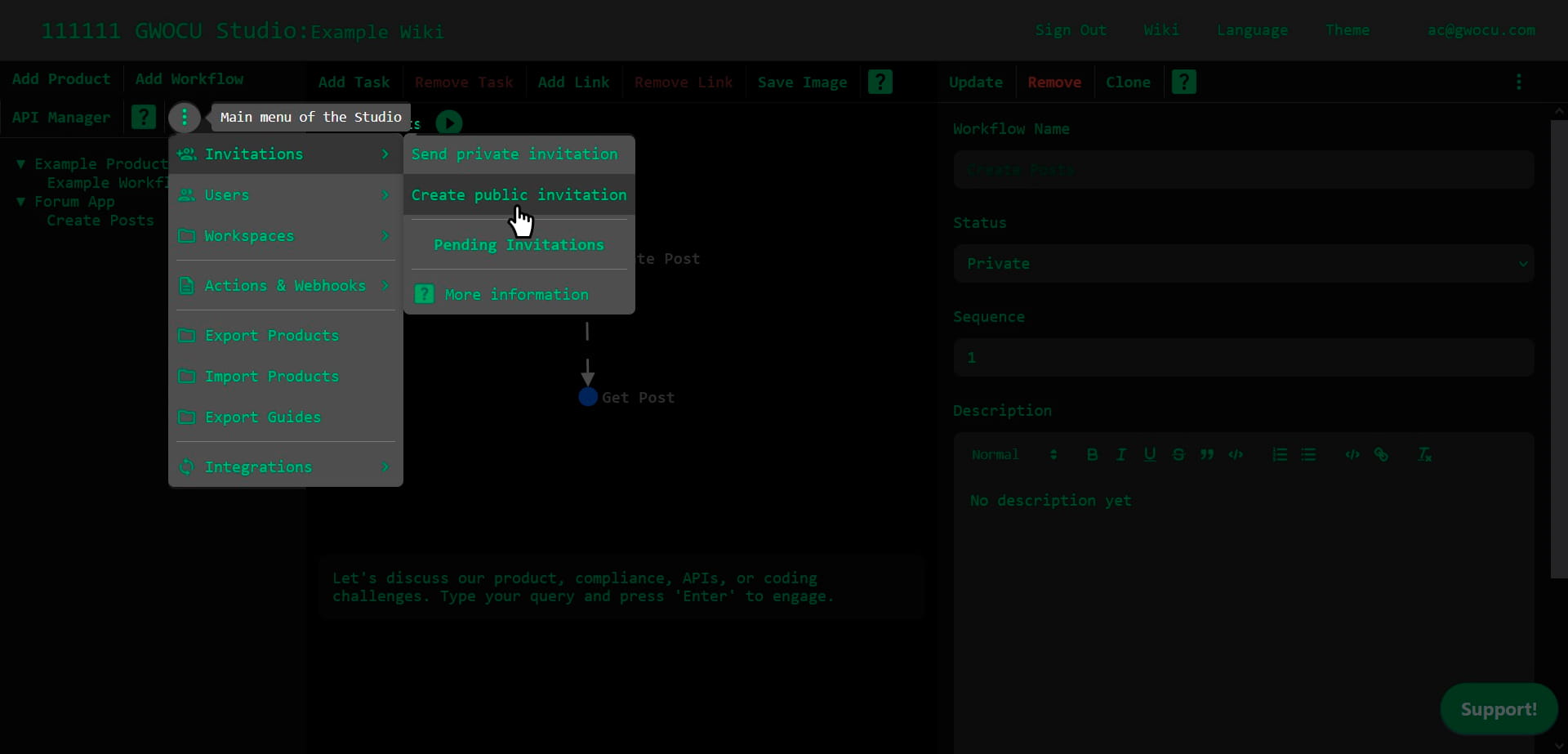Click the Add Task button
The height and width of the screenshot is (754, 1568).
[354, 82]
